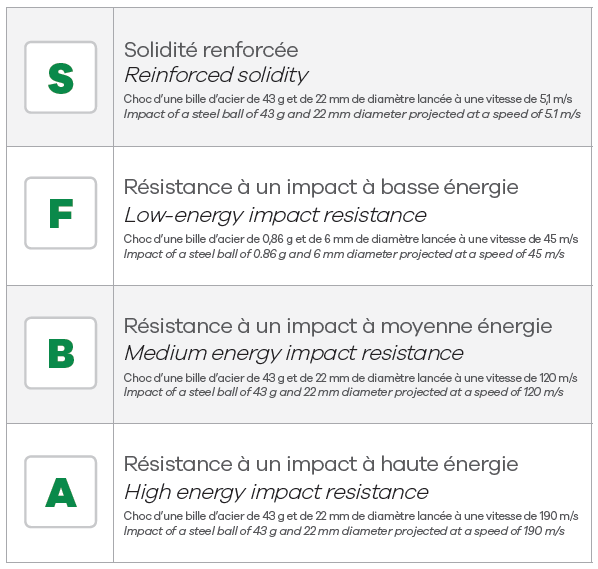Screen dimensions: 598x569
Task: Click the green B icon box
Action: [61, 353]
